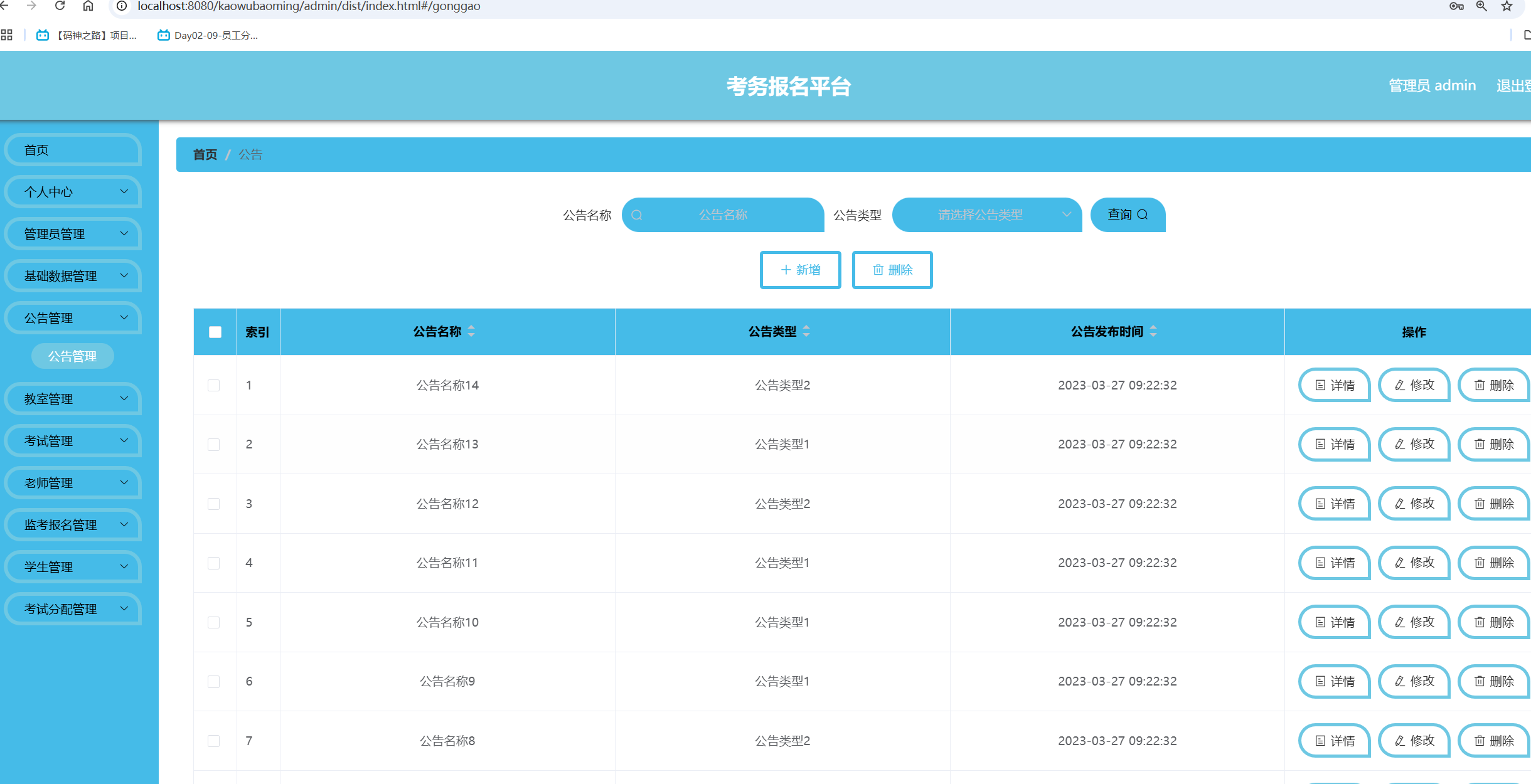The width and height of the screenshot is (1531, 784).
Task: Click 详情 icon button for 公告名称14
Action: (x=1335, y=385)
